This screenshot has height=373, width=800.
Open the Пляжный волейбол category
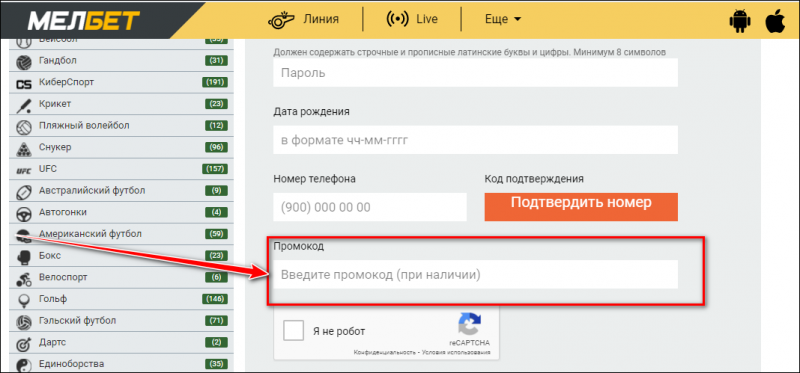(84, 125)
